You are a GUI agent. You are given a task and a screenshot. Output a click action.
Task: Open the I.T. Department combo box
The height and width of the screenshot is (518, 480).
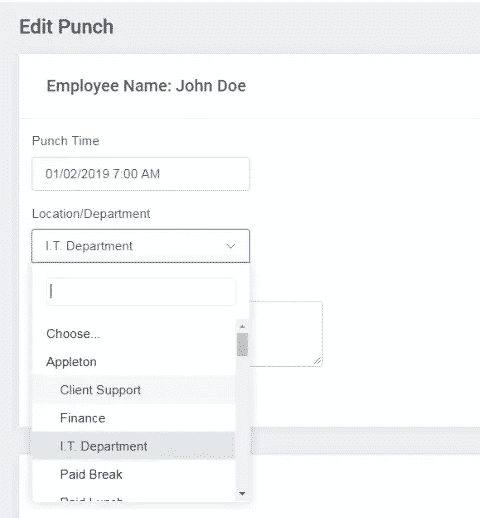point(140,246)
